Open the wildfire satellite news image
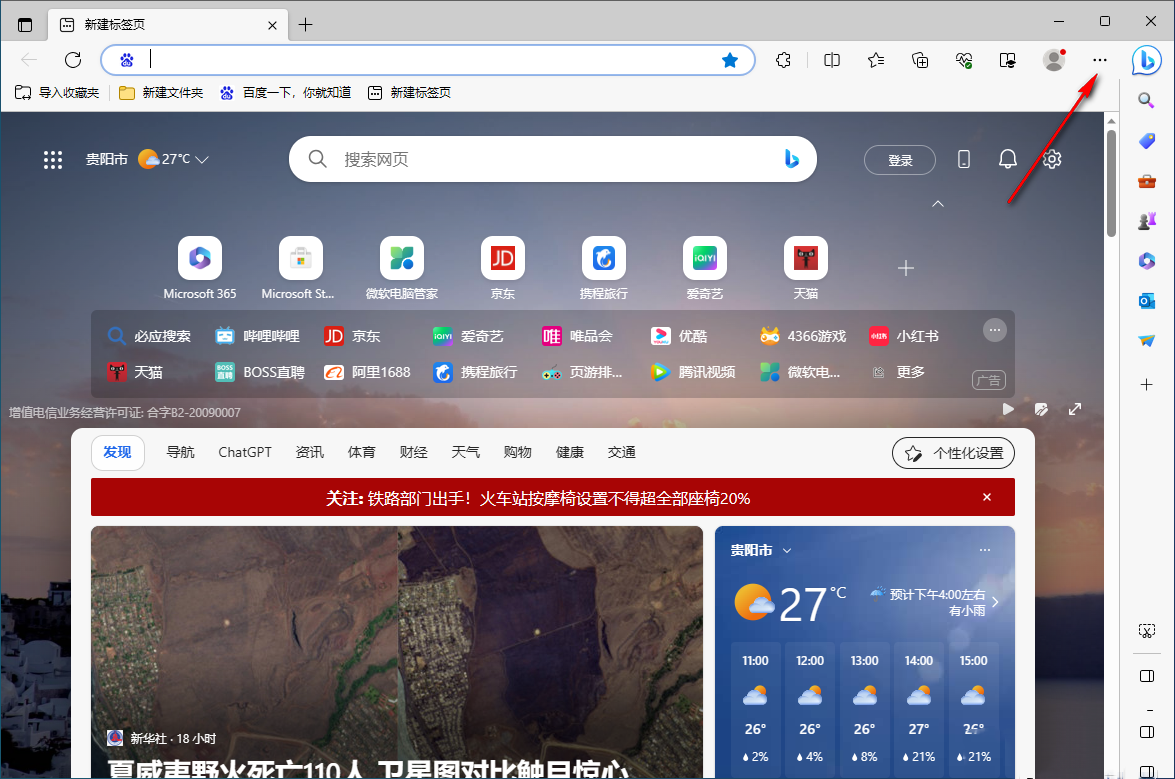Viewport: 1175px width, 779px height. tap(397, 652)
